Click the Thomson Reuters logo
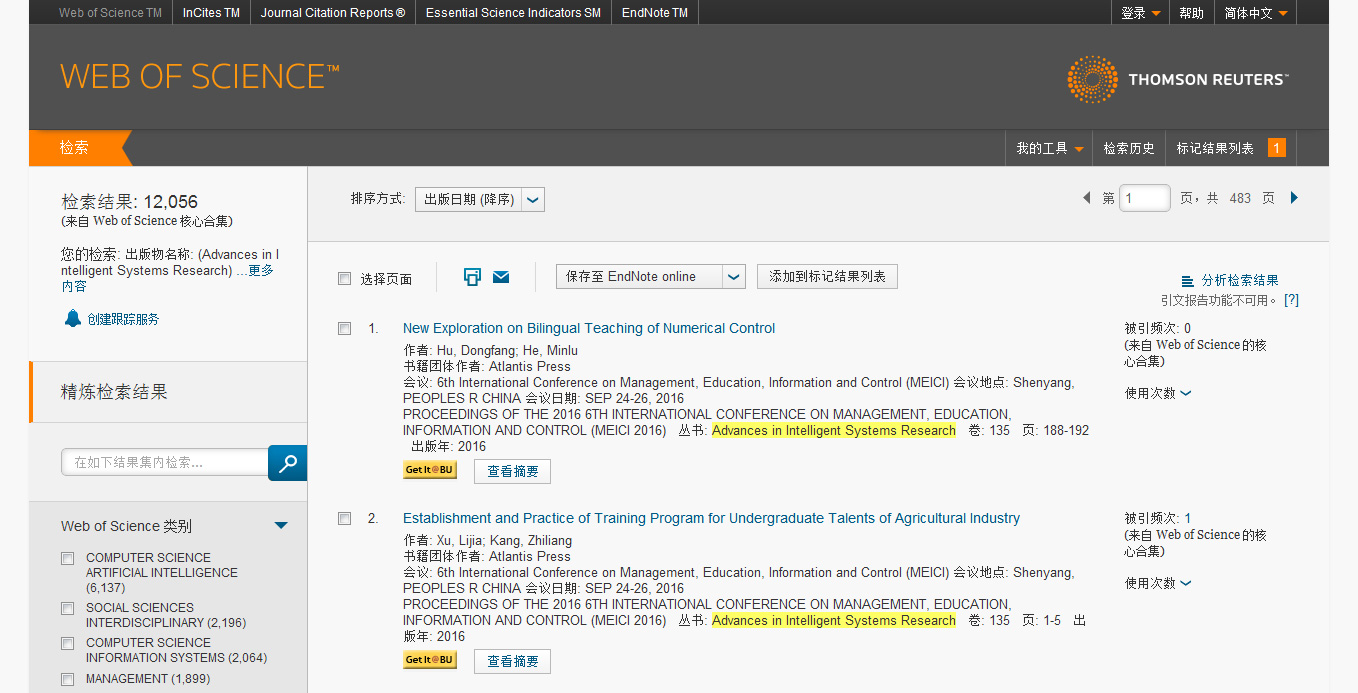The height and width of the screenshot is (693, 1358). (1178, 79)
